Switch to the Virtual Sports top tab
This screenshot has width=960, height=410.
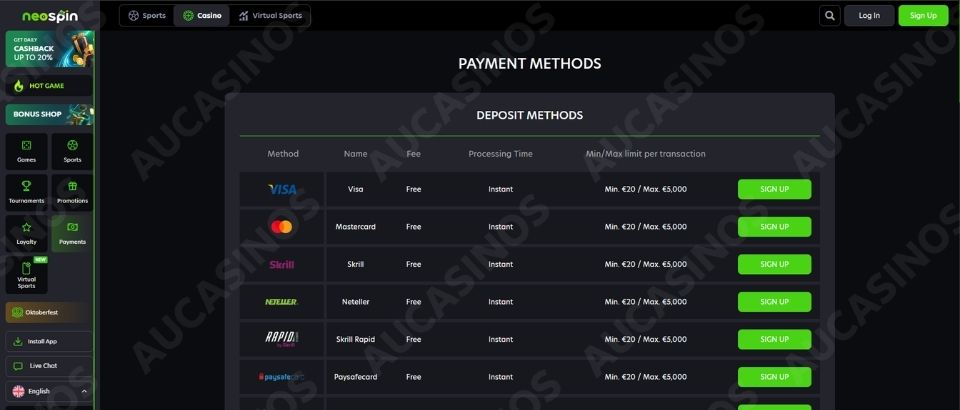coord(270,16)
